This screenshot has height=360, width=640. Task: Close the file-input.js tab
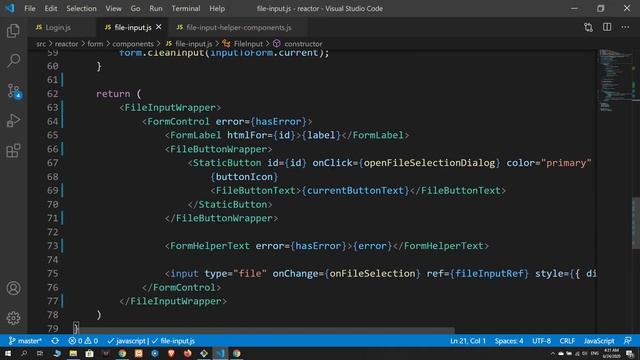tap(159, 27)
